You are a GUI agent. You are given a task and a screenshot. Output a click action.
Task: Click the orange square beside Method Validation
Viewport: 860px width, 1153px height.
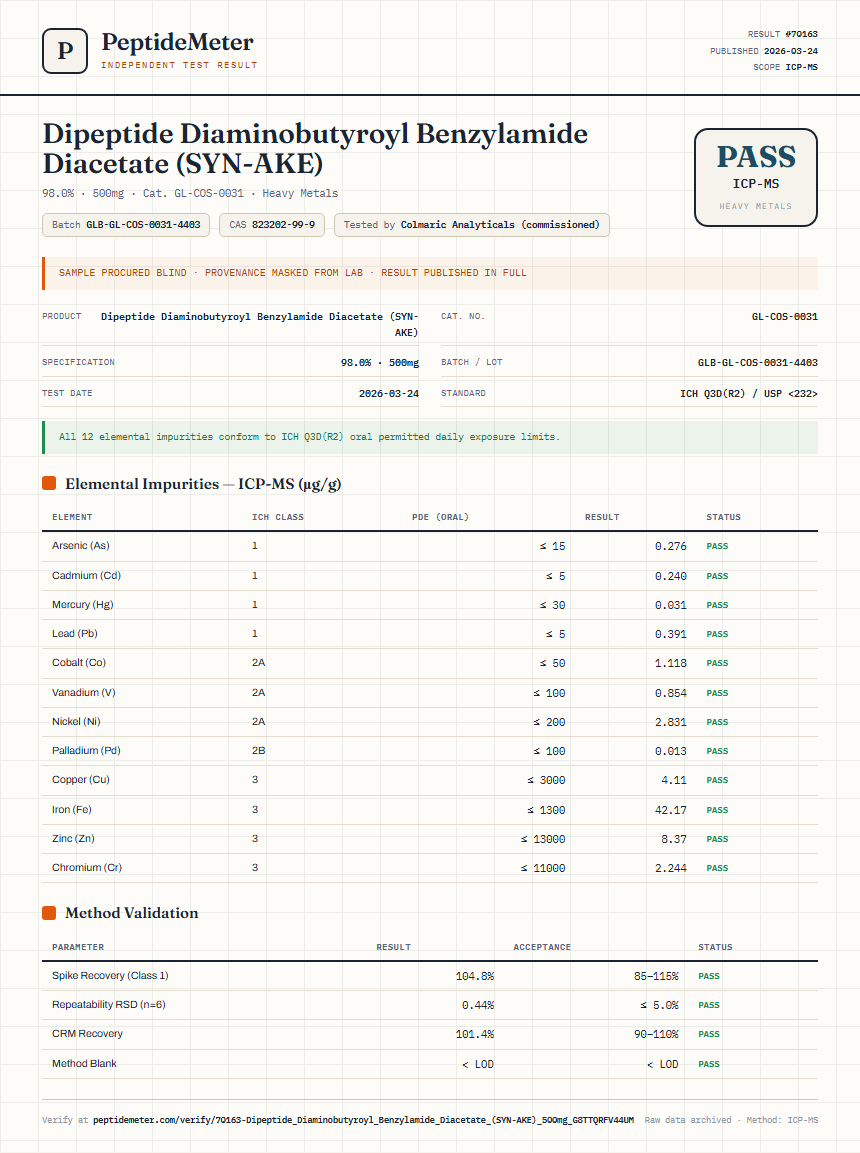[49, 913]
